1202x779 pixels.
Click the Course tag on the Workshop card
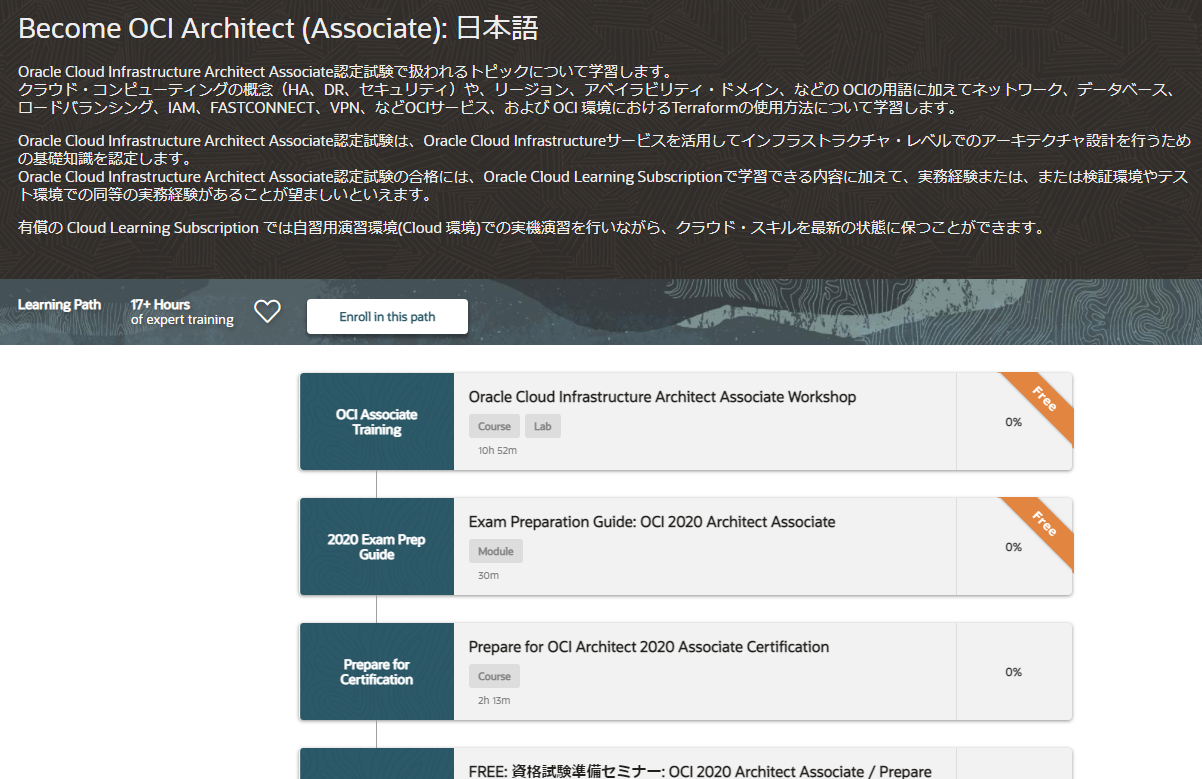coord(494,426)
